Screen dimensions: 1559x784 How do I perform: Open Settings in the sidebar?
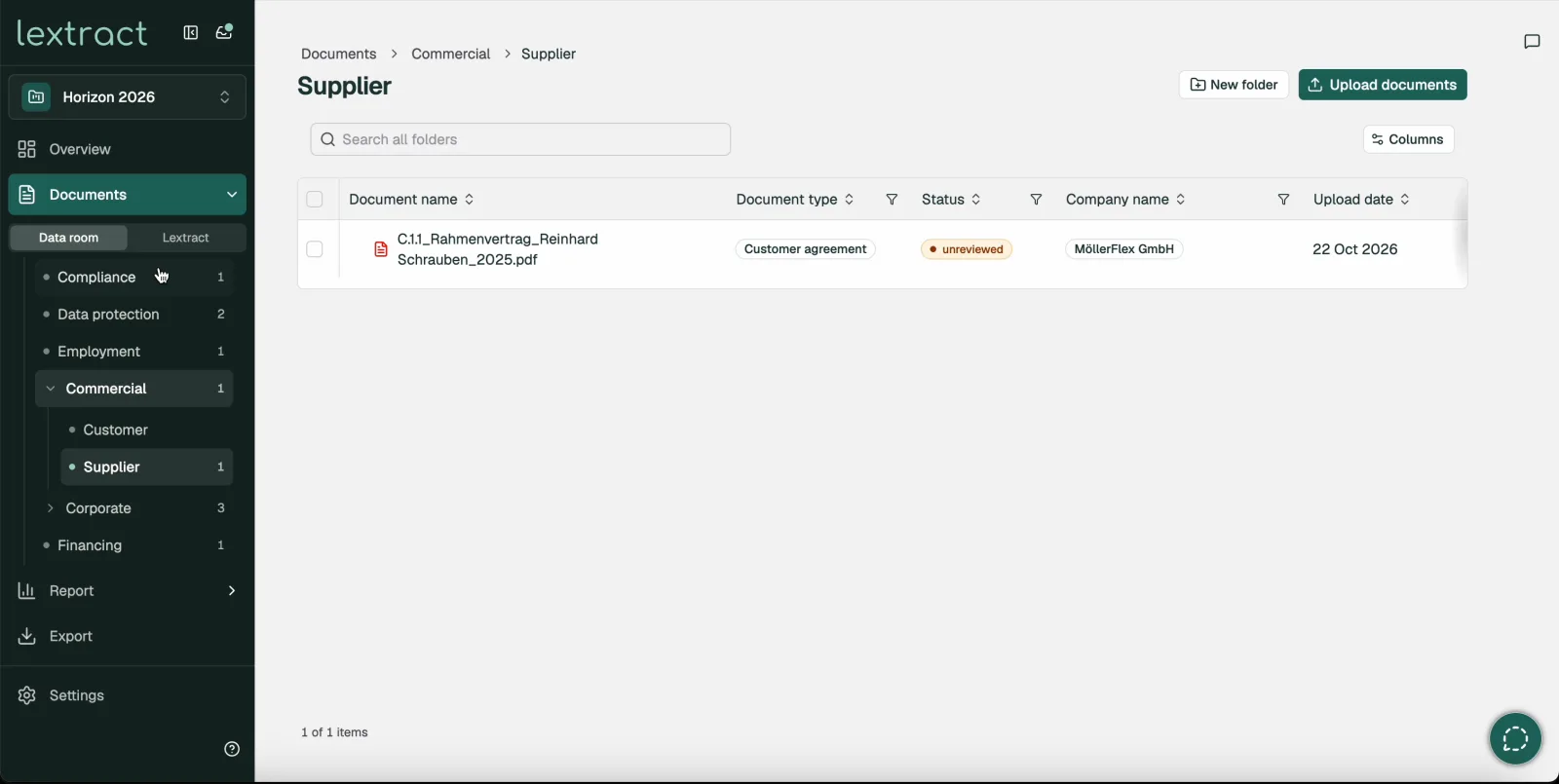pos(77,695)
